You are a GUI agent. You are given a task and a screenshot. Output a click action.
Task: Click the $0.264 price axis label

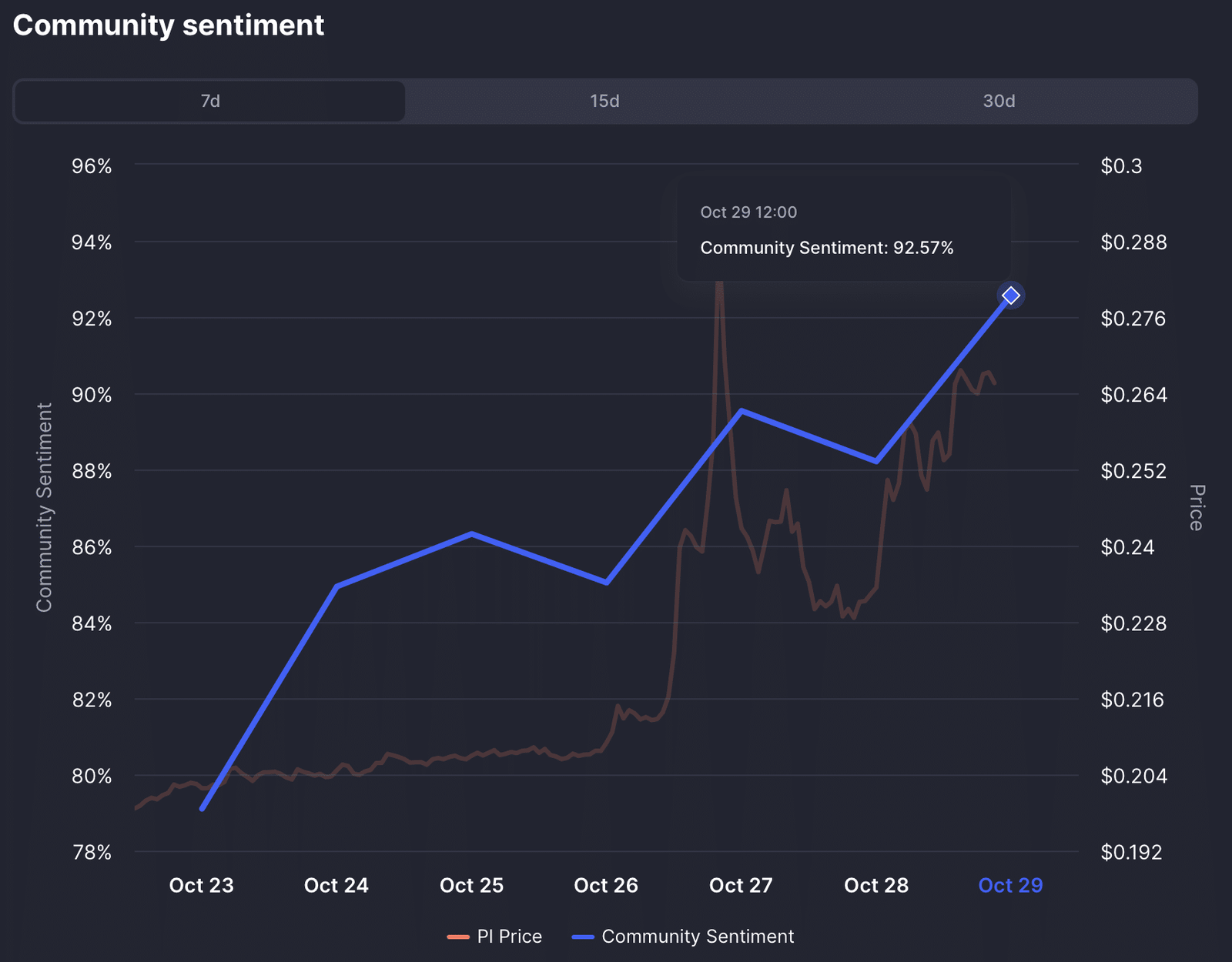pos(1133,395)
